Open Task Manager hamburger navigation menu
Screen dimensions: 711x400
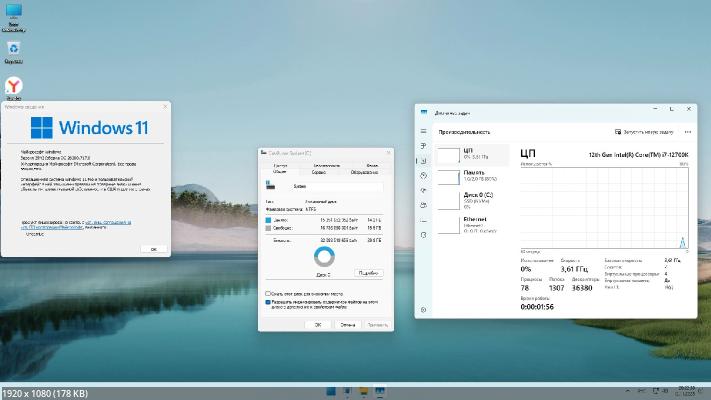coord(424,131)
